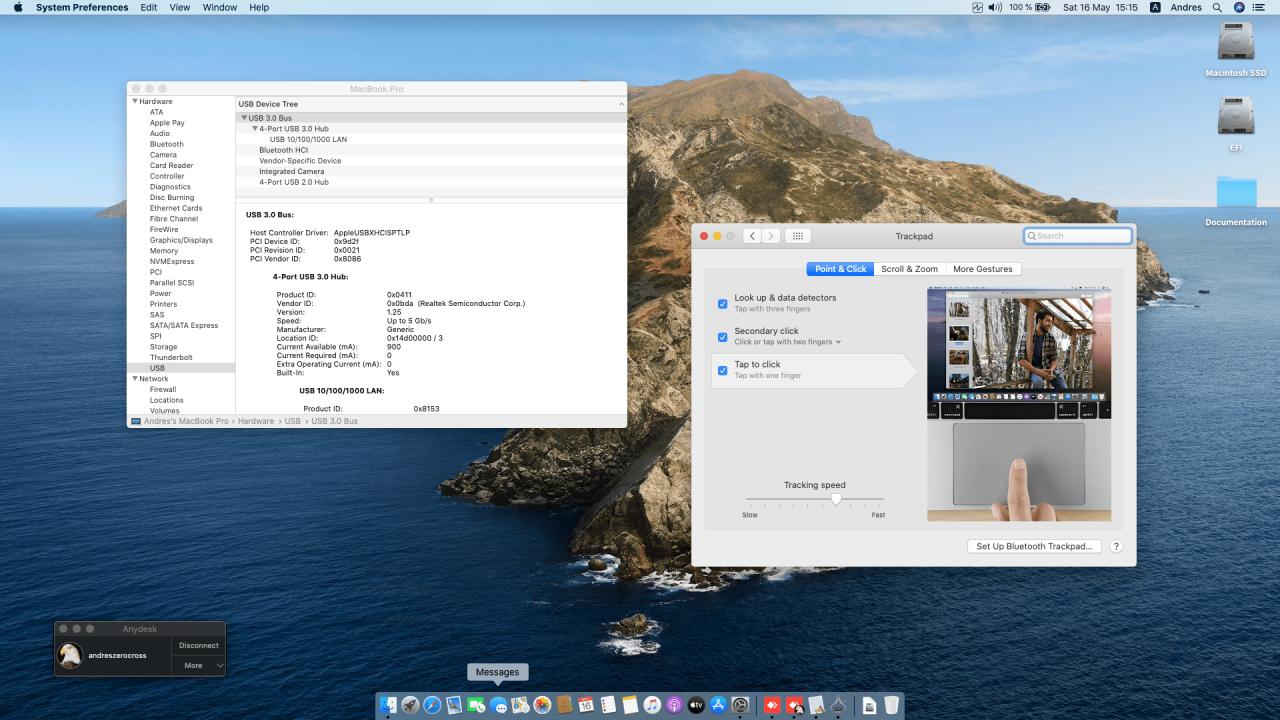
Task: Open the View menu
Action: pos(180,7)
